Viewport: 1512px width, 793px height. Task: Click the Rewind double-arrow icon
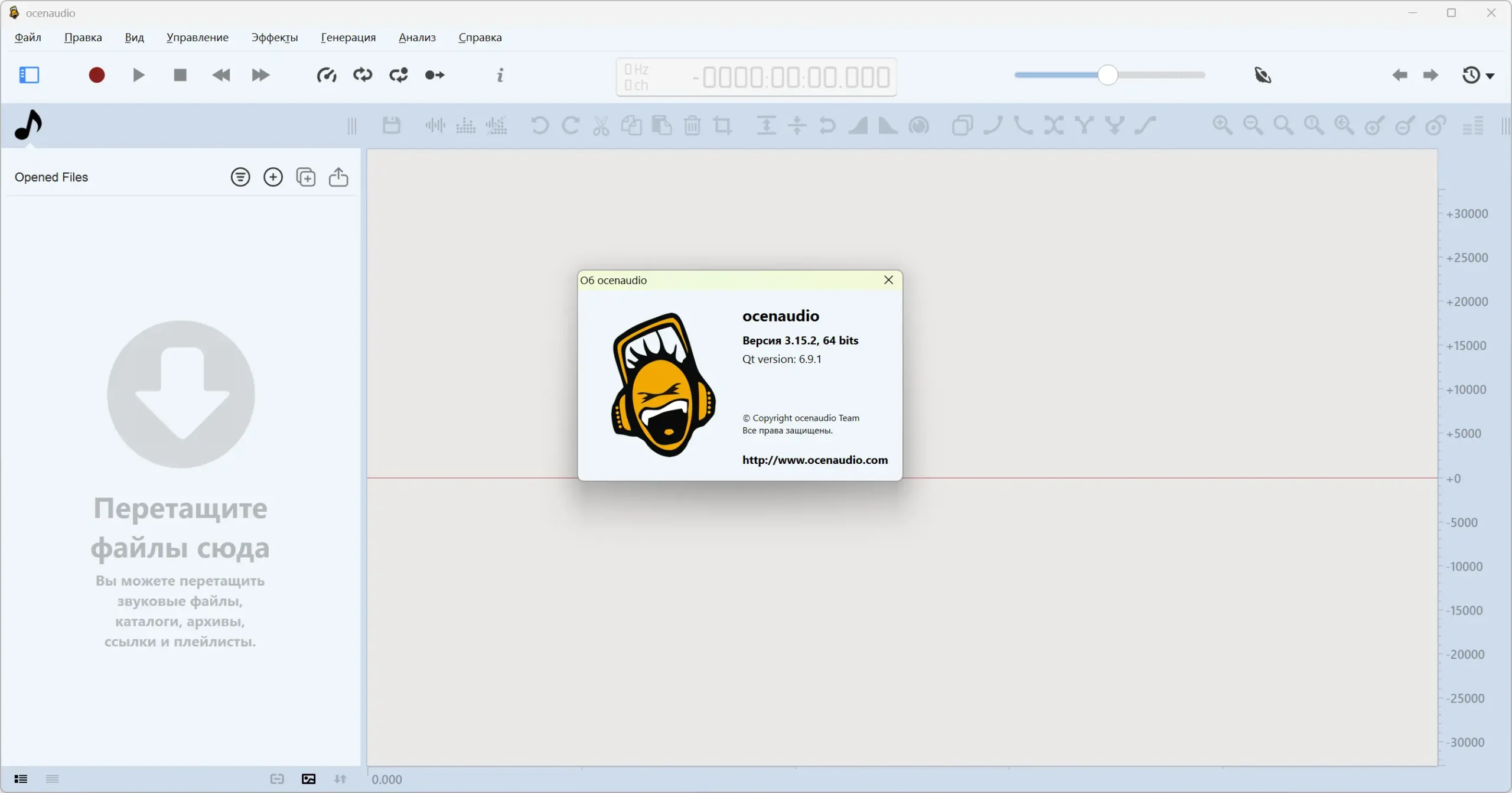pos(221,75)
